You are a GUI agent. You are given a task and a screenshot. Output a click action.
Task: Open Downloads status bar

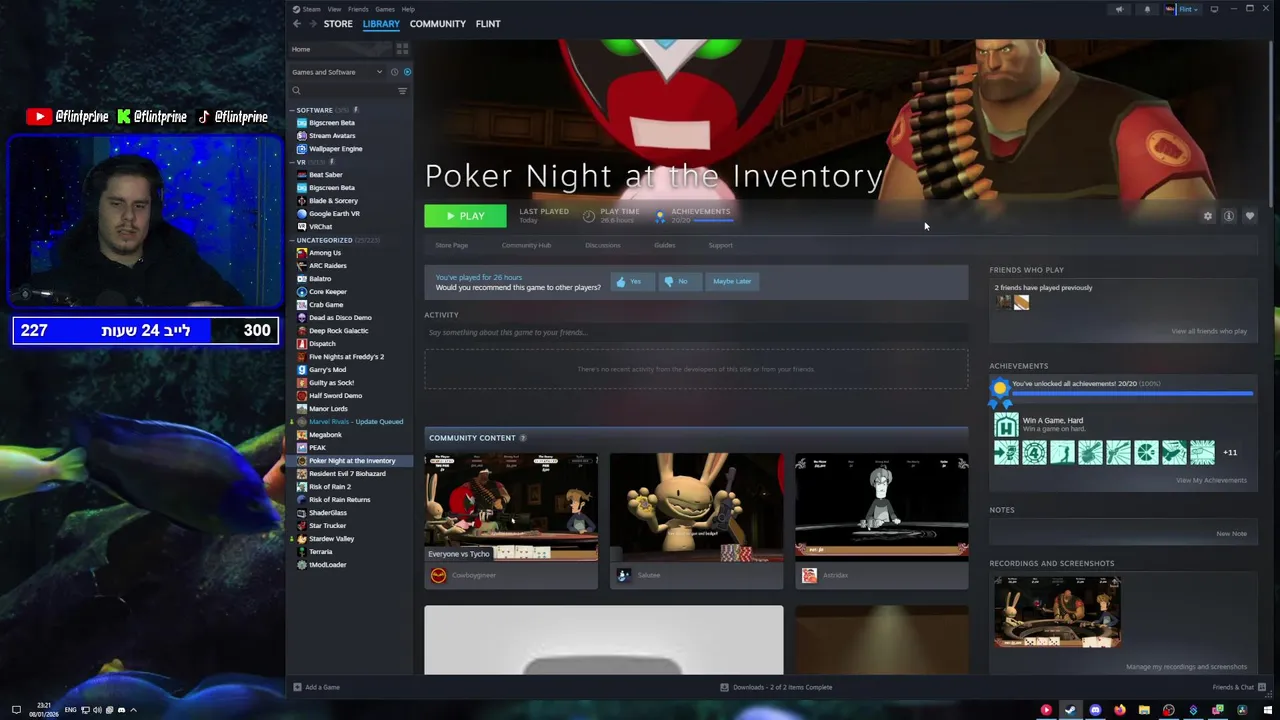pos(776,687)
